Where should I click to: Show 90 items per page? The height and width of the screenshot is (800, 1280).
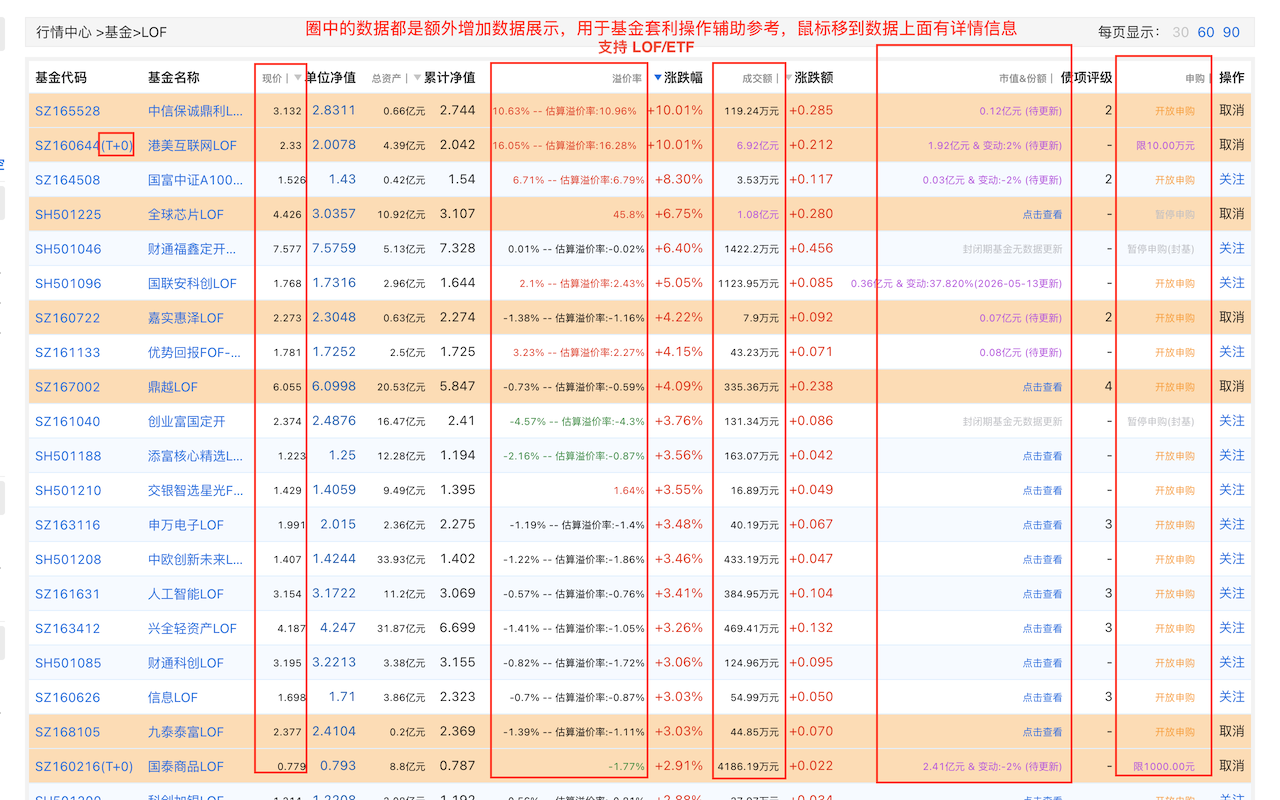[1231, 32]
